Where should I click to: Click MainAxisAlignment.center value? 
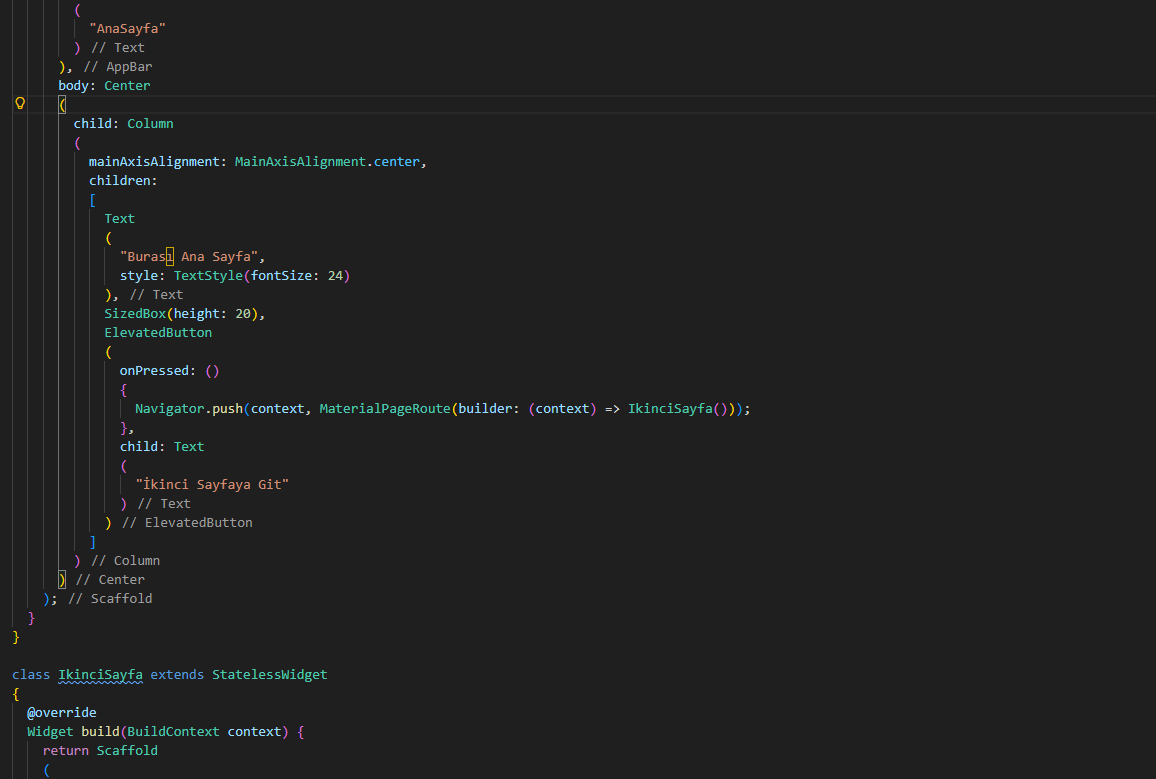(327, 161)
